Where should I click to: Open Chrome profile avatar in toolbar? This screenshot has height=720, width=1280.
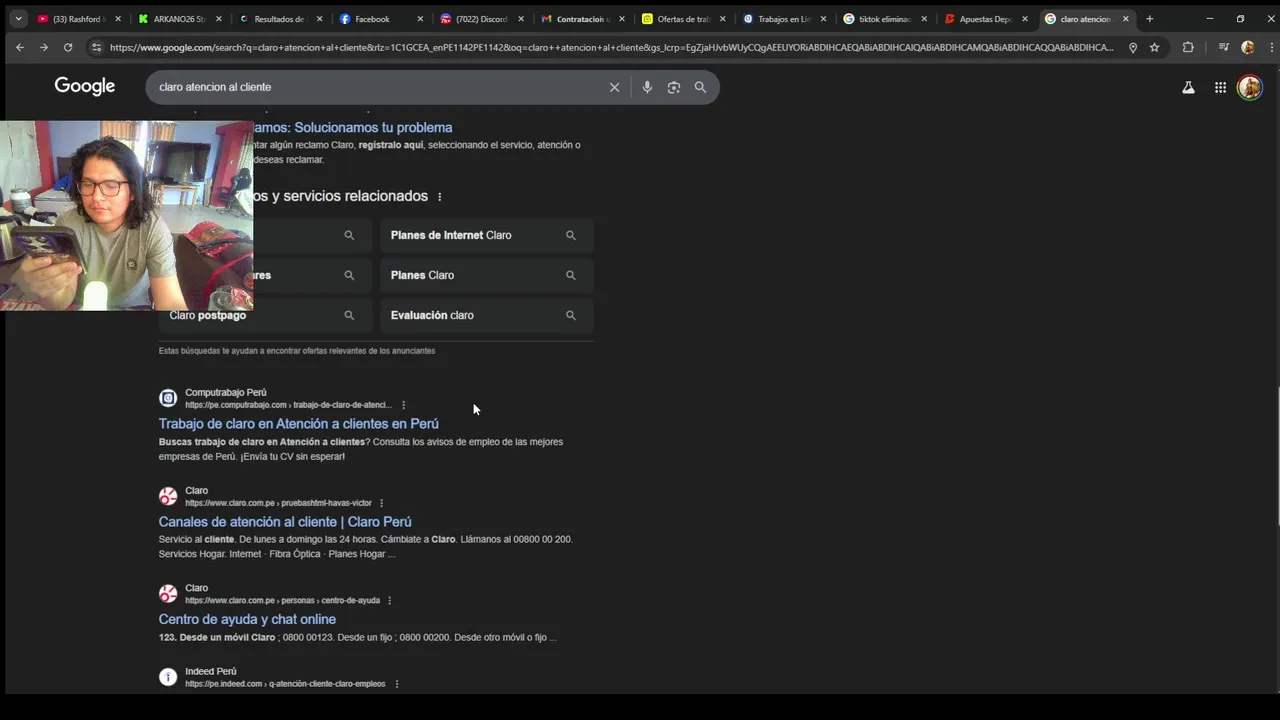click(x=1248, y=47)
